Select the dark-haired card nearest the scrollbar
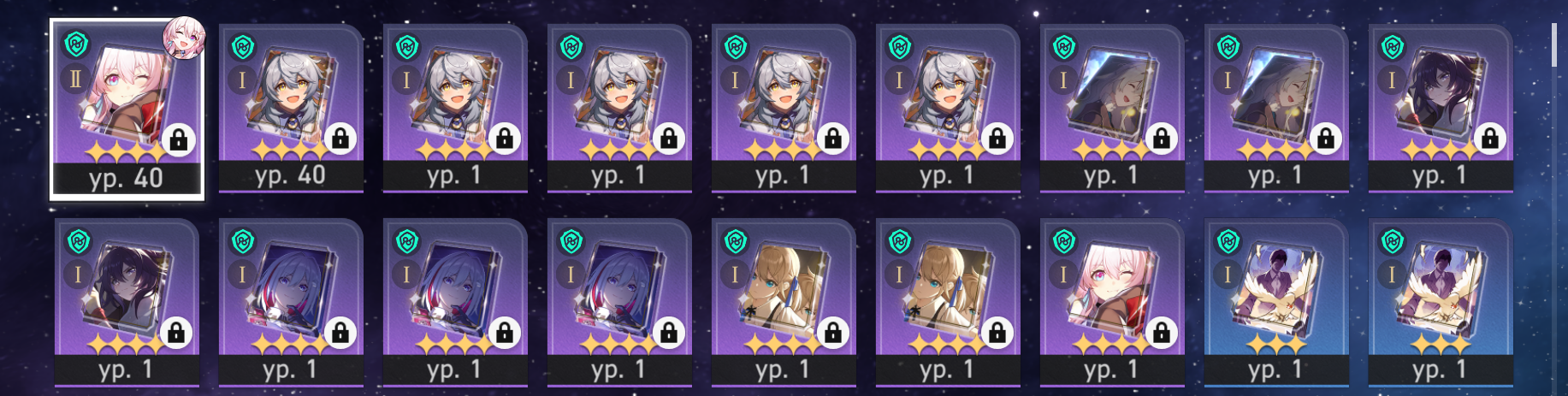The image size is (1568, 396). (x=1441, y=109)
